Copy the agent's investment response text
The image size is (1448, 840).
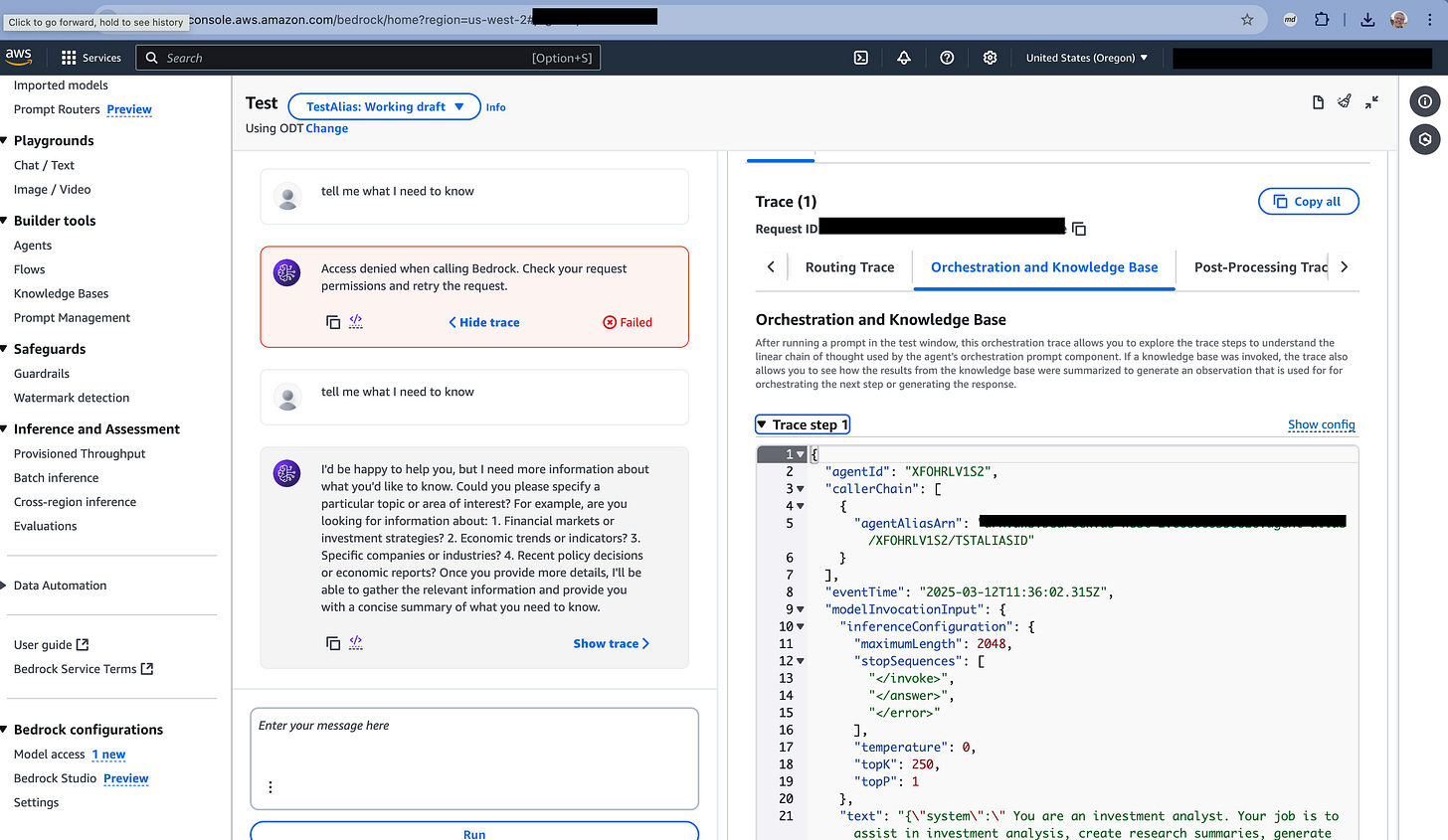[x=333, y=643]
